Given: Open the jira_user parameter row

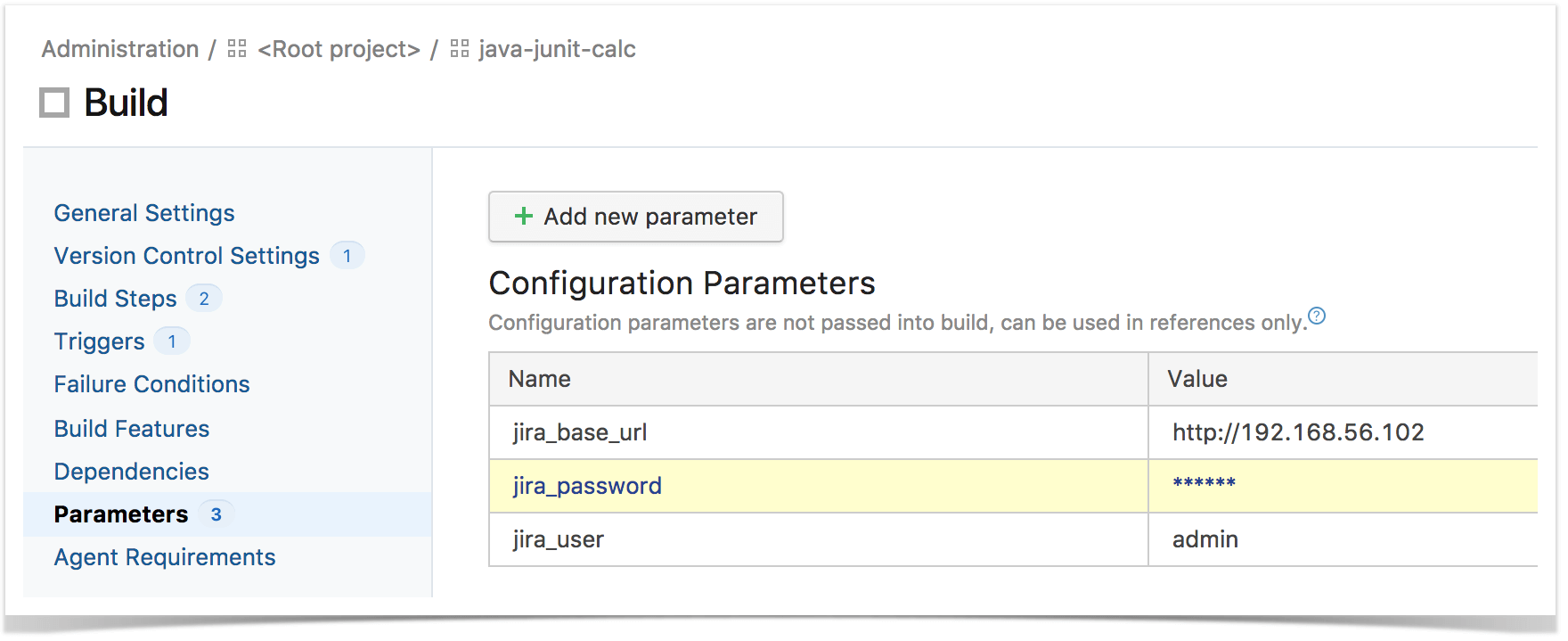Looking at the screenshot, I should coord(1014,539).
